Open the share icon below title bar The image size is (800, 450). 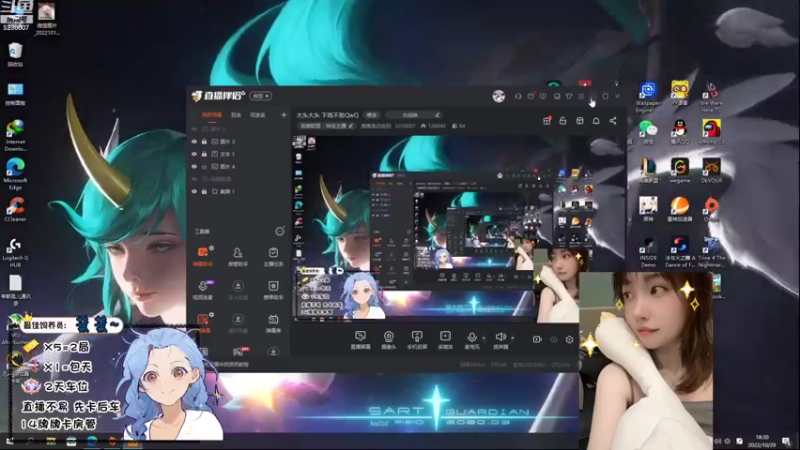click(x=613, y=121)
